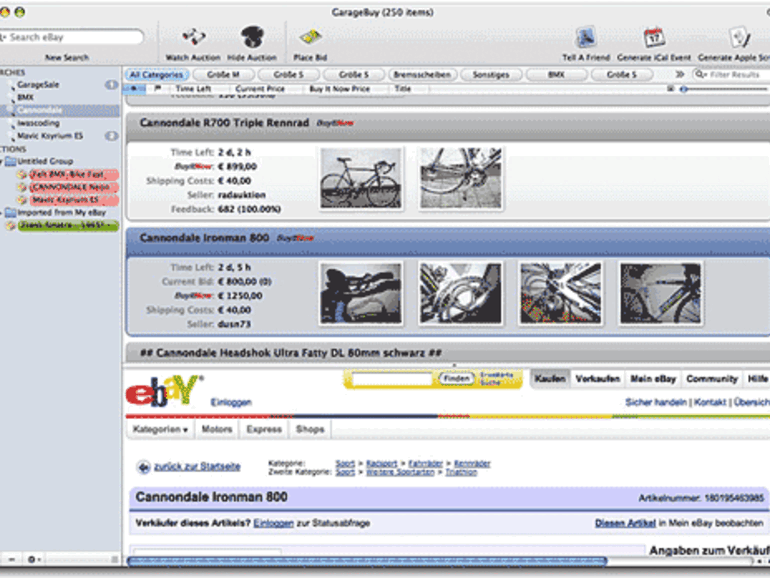The width and height of the screenshot is (770, 578).
Task: Open the Kategorien dropdown on the eBay page
Action: (x=160, y=429)
